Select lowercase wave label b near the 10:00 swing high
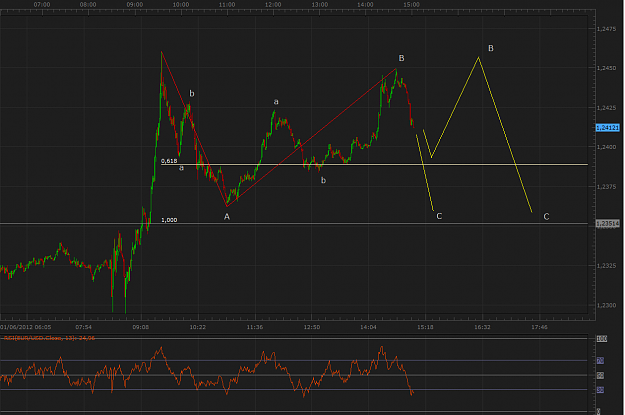Image resolution: width=625 pixels, height=415 pixels. (192, 94)
